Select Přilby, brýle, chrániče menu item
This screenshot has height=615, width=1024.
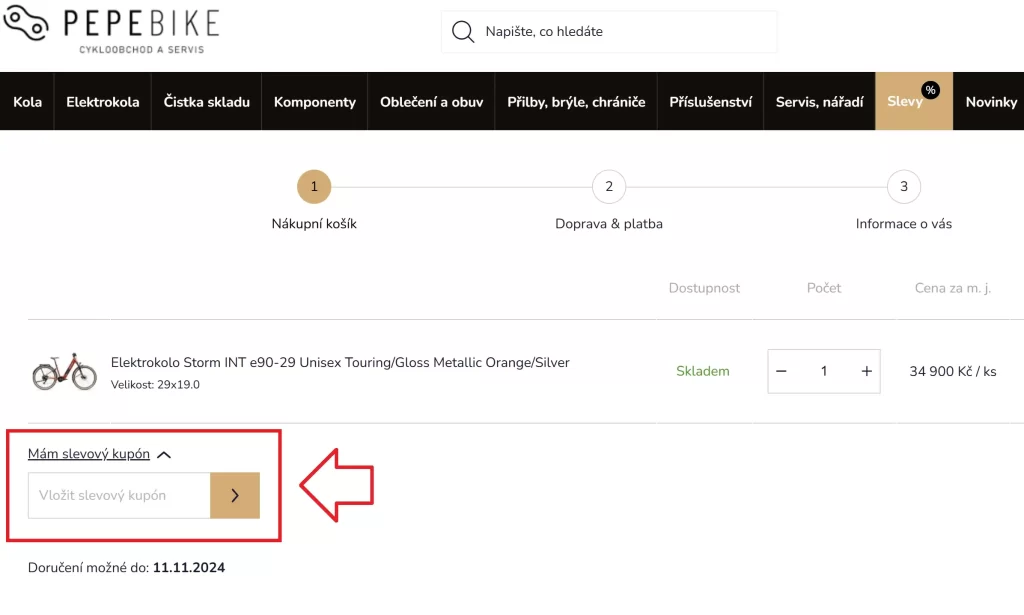click(576, 102)
